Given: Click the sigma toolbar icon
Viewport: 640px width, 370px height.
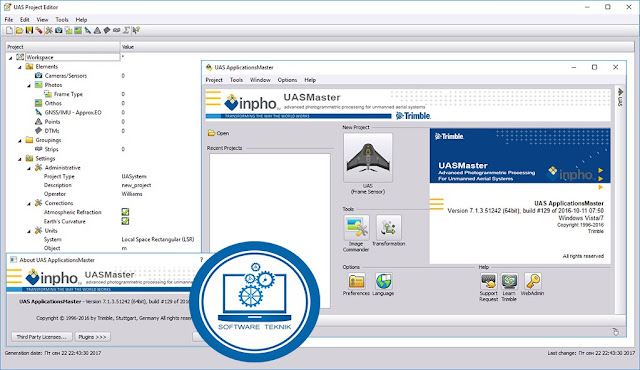Looking at the screenshot, I should 127,30.
